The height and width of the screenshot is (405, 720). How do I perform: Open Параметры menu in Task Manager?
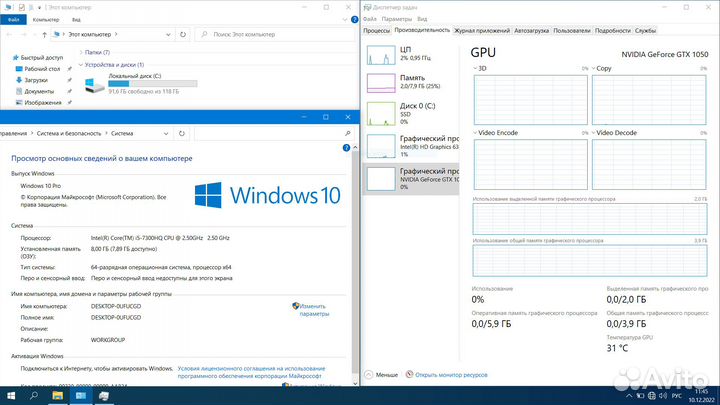tap(397, 18)
